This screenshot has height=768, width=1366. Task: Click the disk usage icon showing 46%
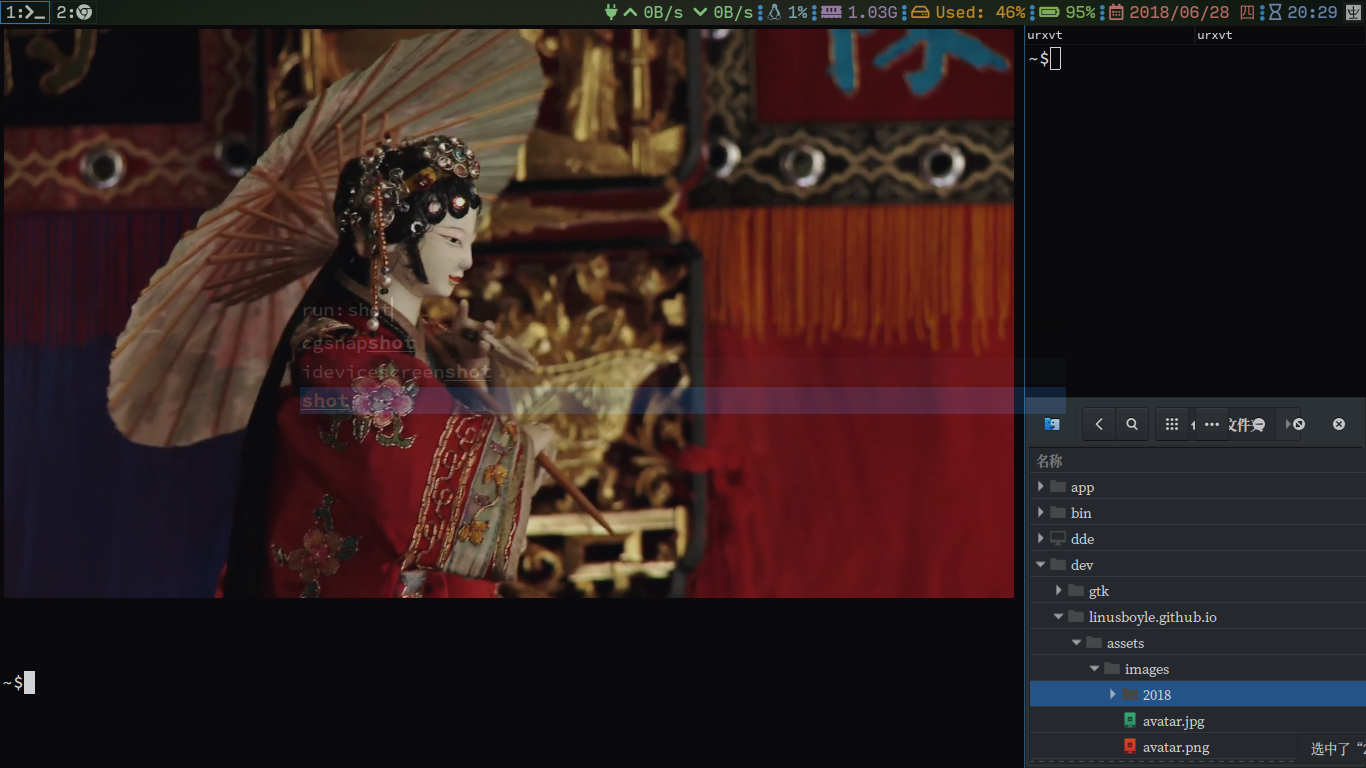coord(920,12)
